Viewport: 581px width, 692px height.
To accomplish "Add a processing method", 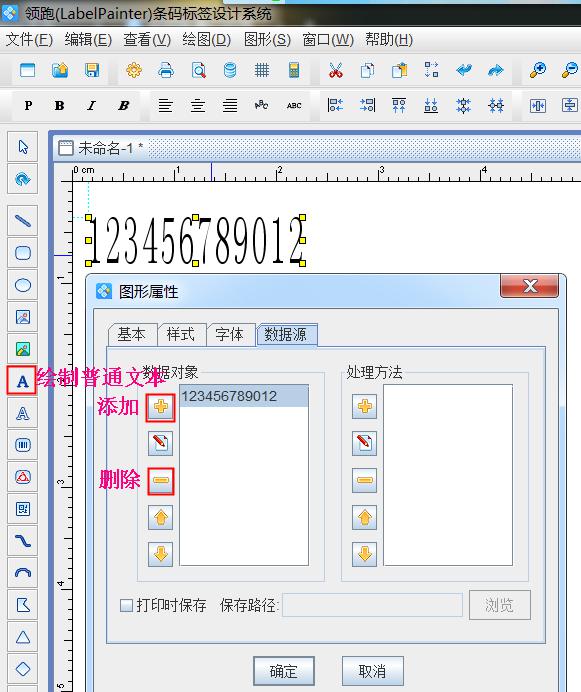I will [364, 406].
